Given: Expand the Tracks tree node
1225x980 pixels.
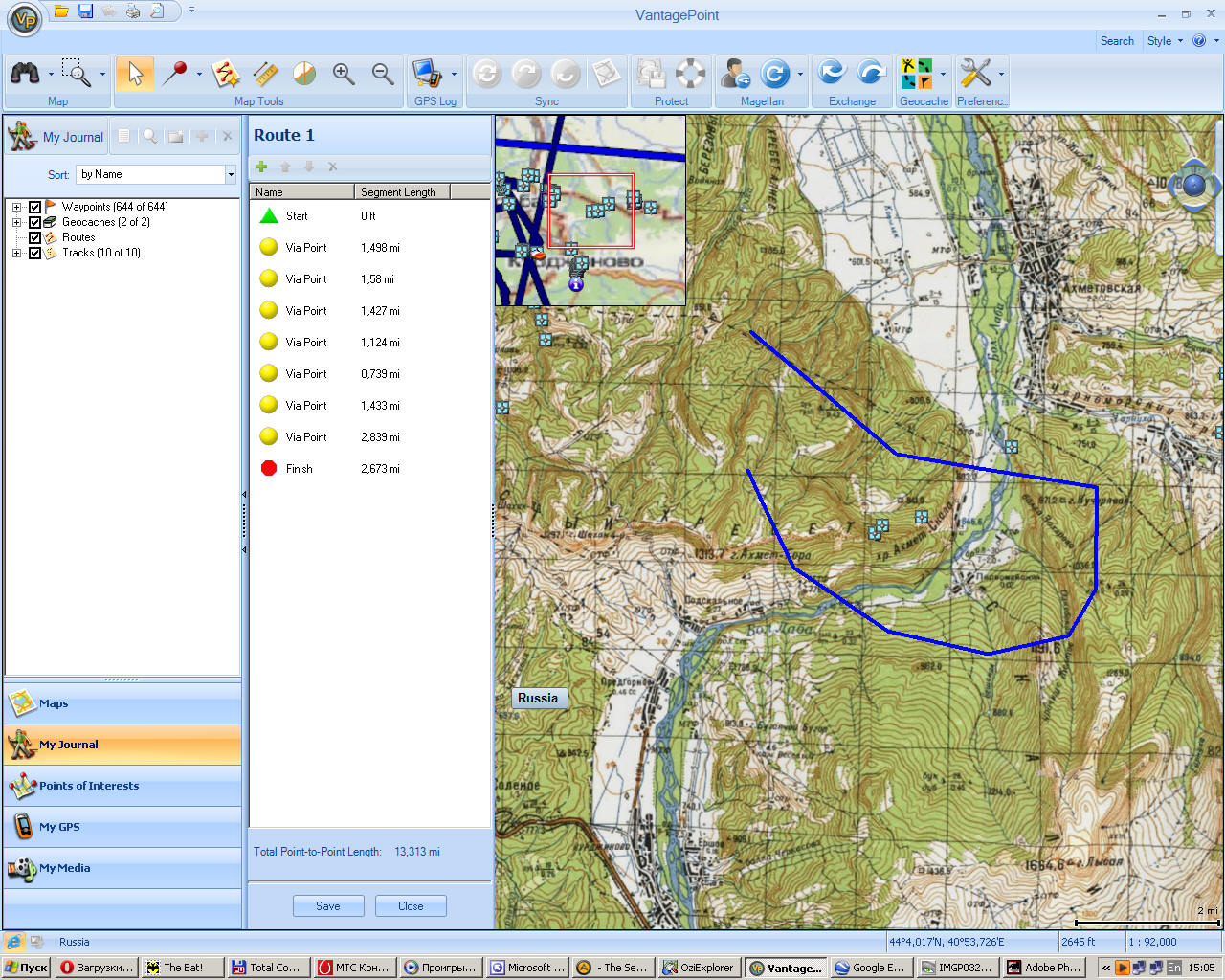Looking at the screenshot, I should tap(16, 253).
